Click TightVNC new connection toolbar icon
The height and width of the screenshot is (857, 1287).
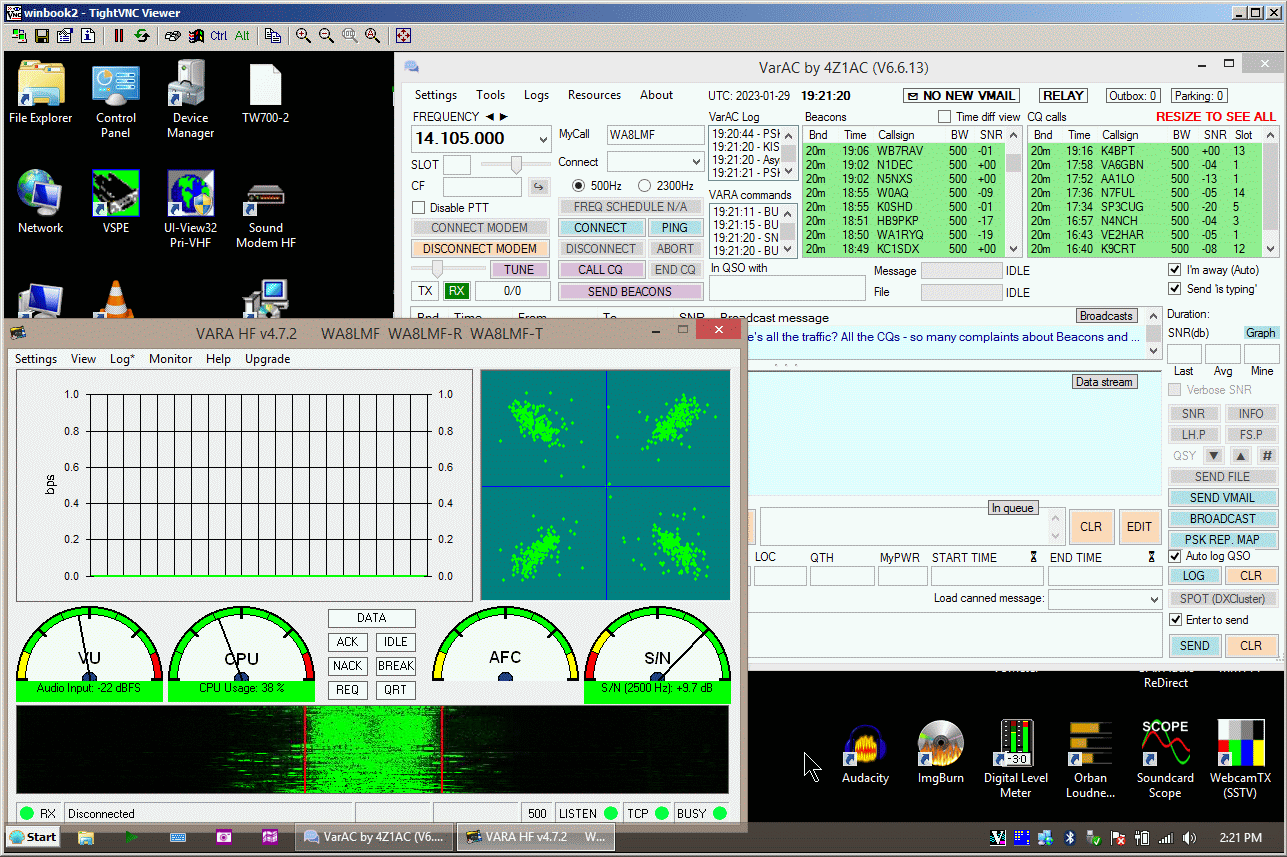[18, 35]
